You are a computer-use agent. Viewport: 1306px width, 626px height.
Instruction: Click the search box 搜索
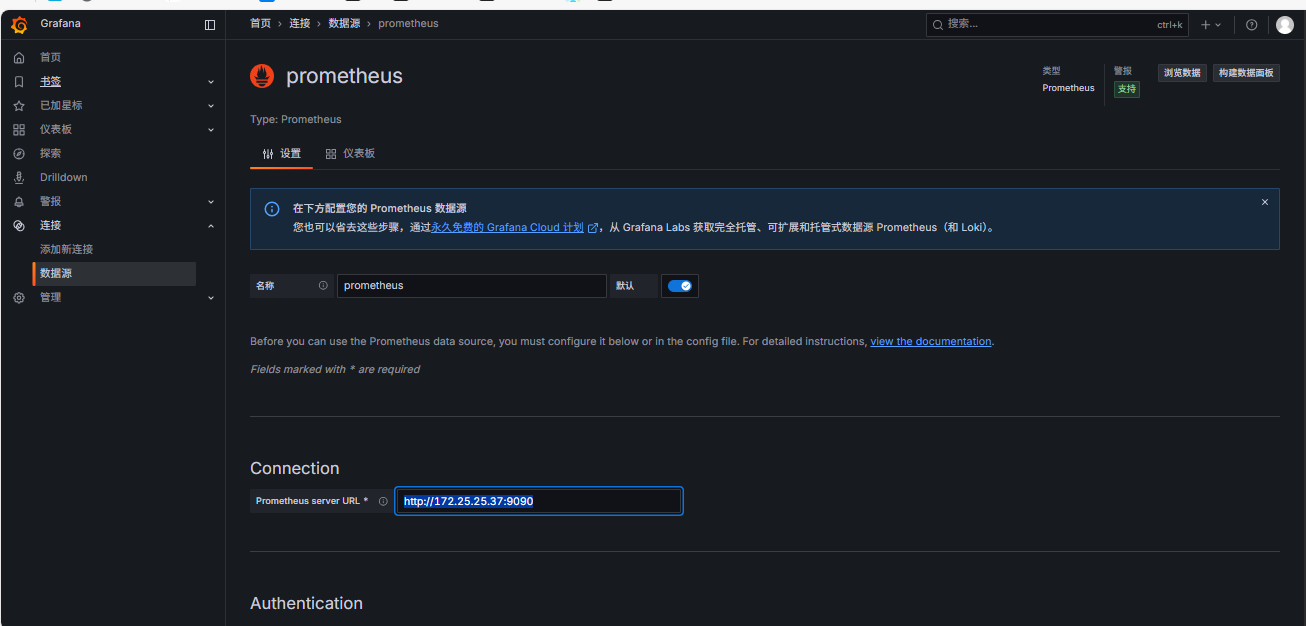(1057, 24)
